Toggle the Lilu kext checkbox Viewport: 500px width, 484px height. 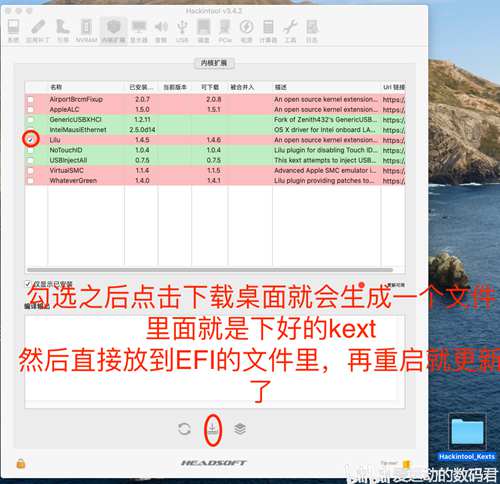31,140
